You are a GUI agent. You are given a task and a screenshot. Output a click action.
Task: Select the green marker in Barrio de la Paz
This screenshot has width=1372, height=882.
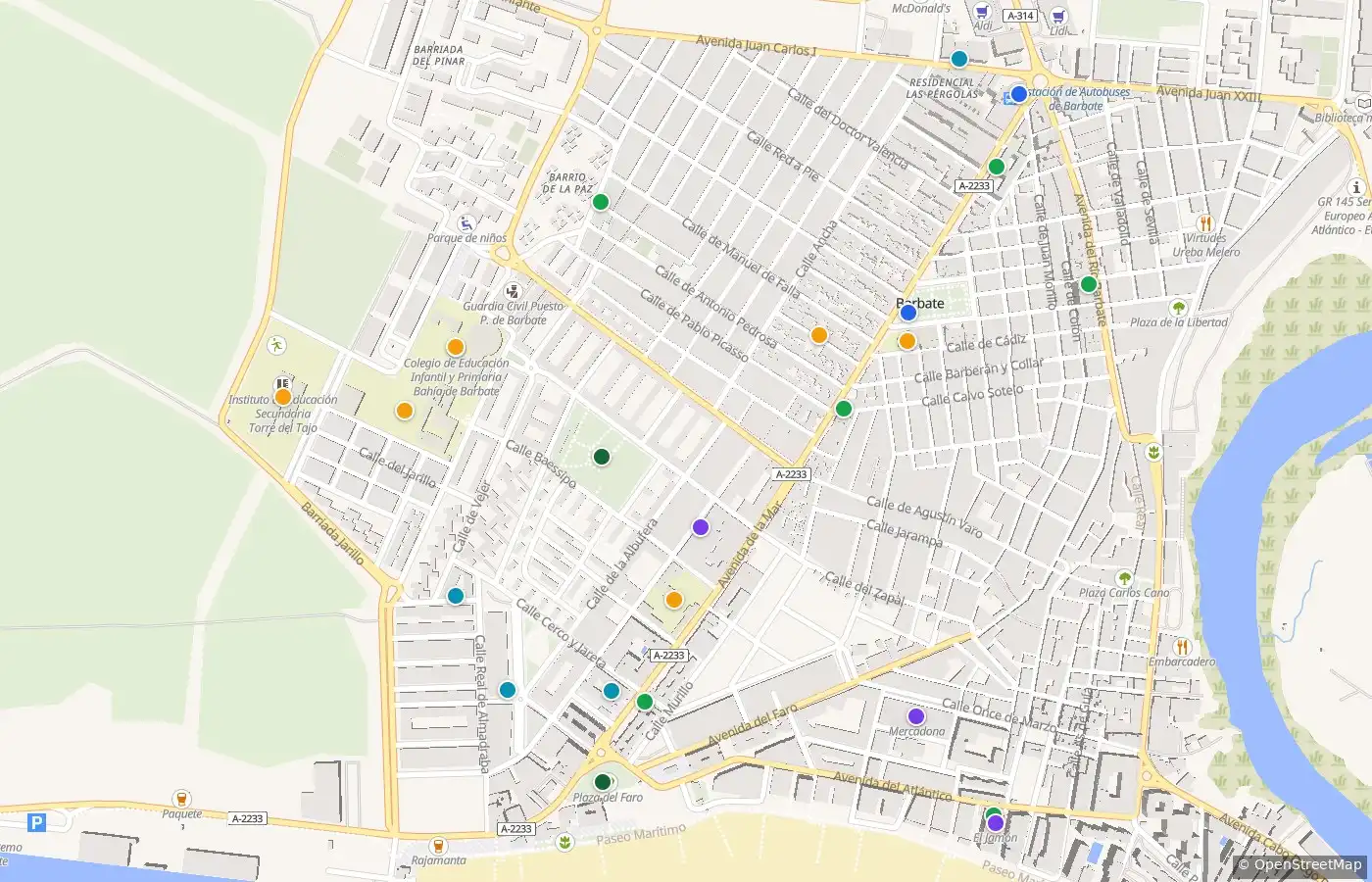601,202
